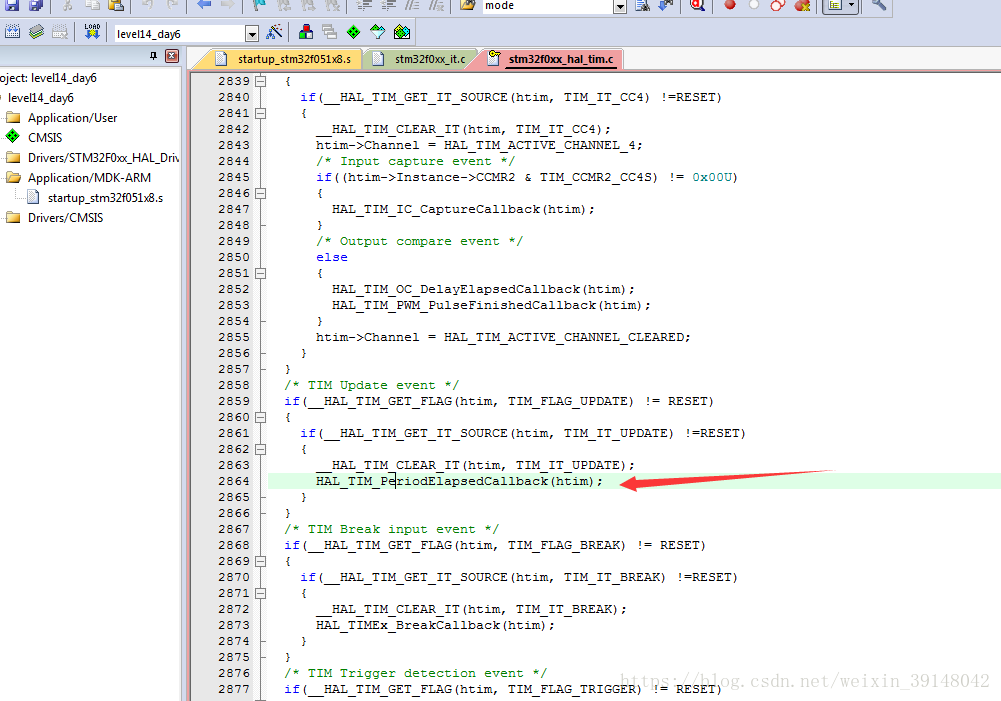Click the HAL_TIM_PWM_PulseFinishedCallback(htim) line
This screenshot has width=1001, height=701.
[491, 305]
